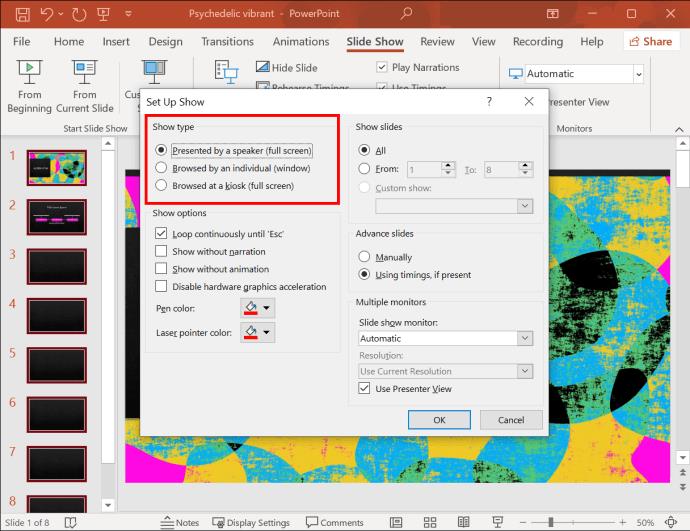Open the Undo history dropdown arrow
The width and height of the screenshot is (690, 531).
pos(61,14)
